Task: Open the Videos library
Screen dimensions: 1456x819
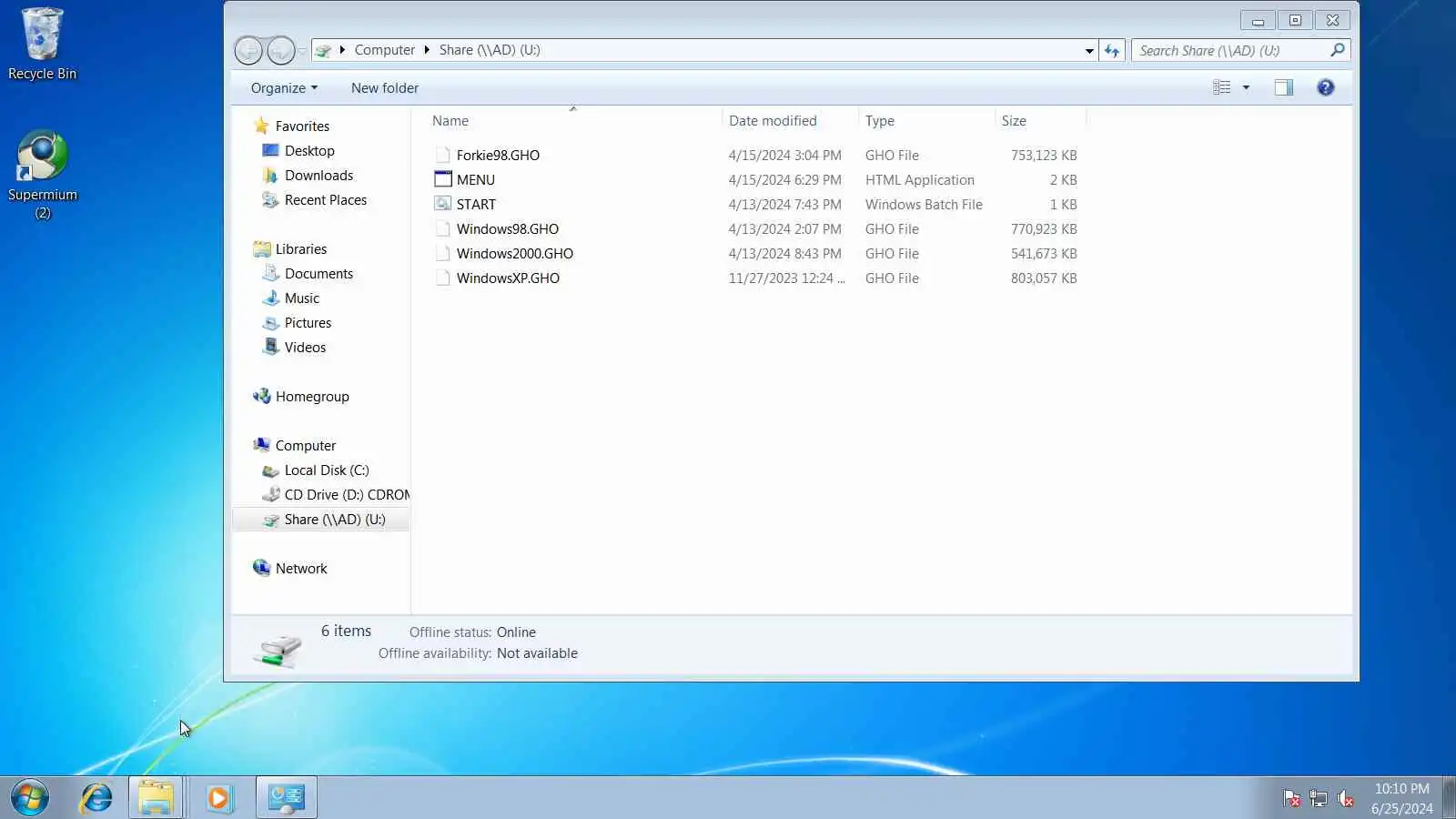Action: 305,347
